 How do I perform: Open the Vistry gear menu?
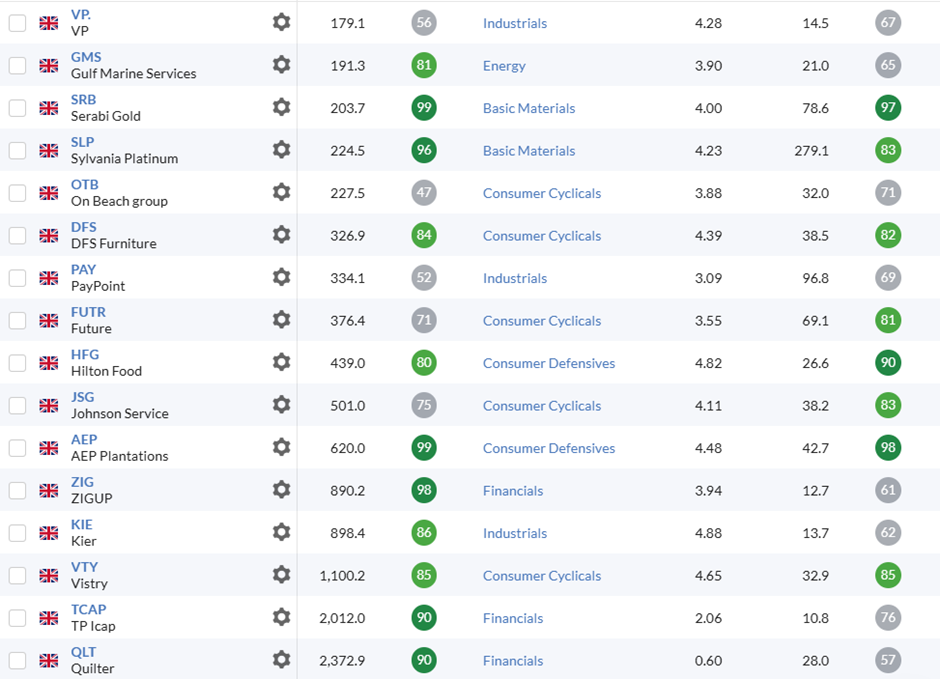(x=281, y=575)
